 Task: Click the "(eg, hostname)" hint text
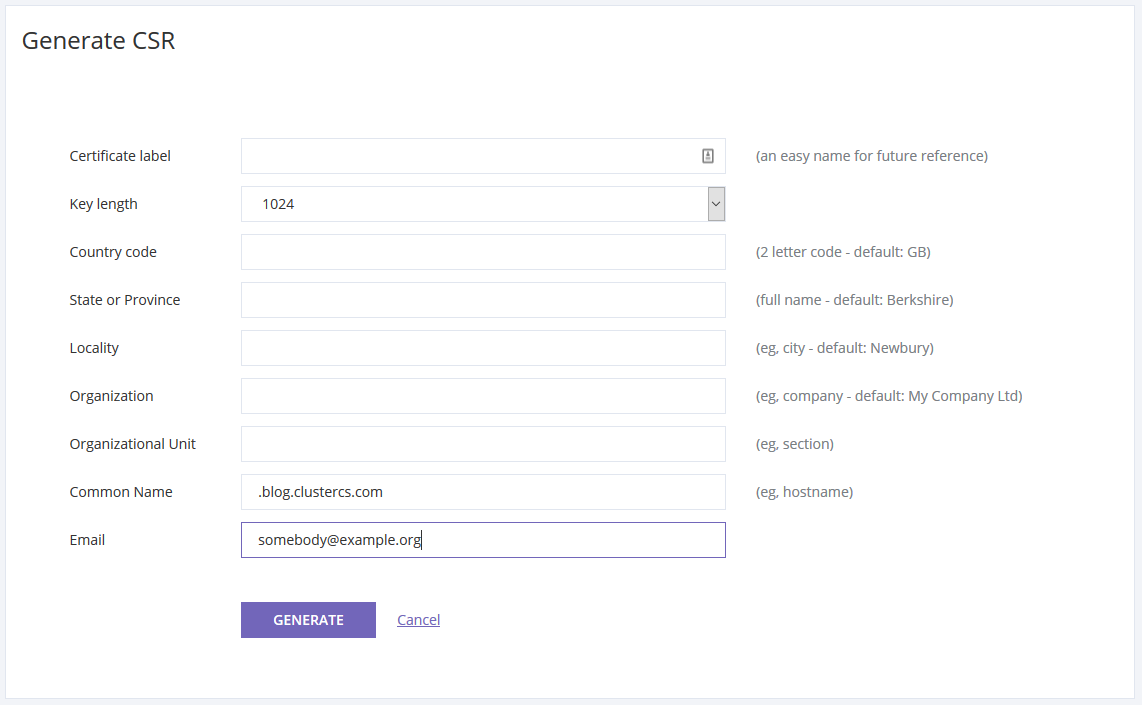pyautogui.click(x=804, y=492)
